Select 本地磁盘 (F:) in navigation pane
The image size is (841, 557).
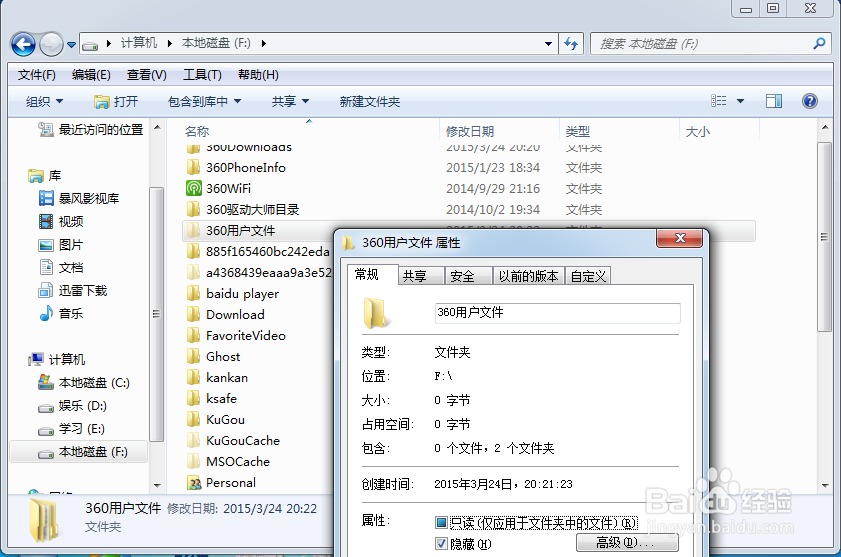click(x=79, y=452)
